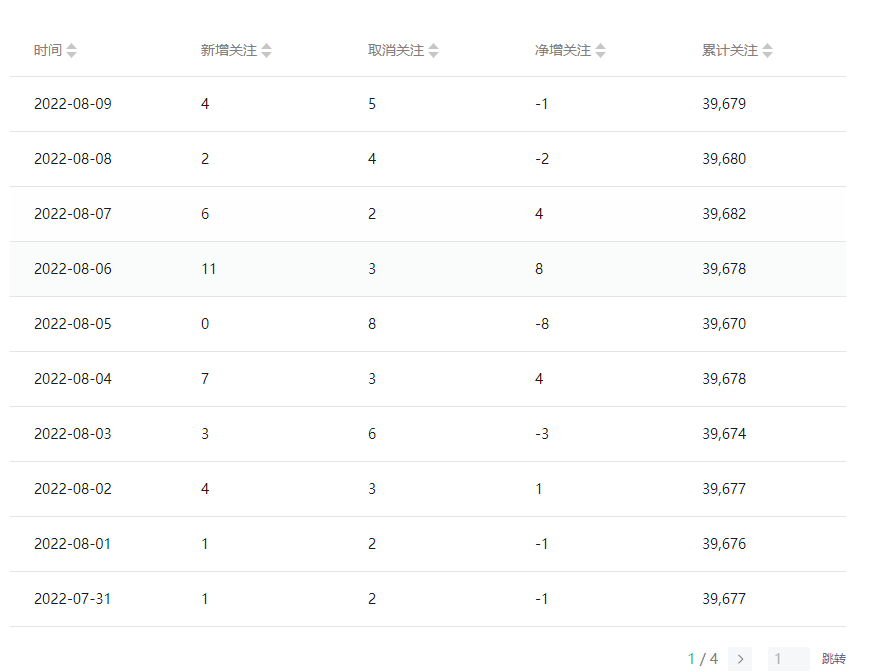Image resolution: width=872 pixels, height=672 pixels.
Task: Click new follows value 11
Action: [x=209, y=269]
